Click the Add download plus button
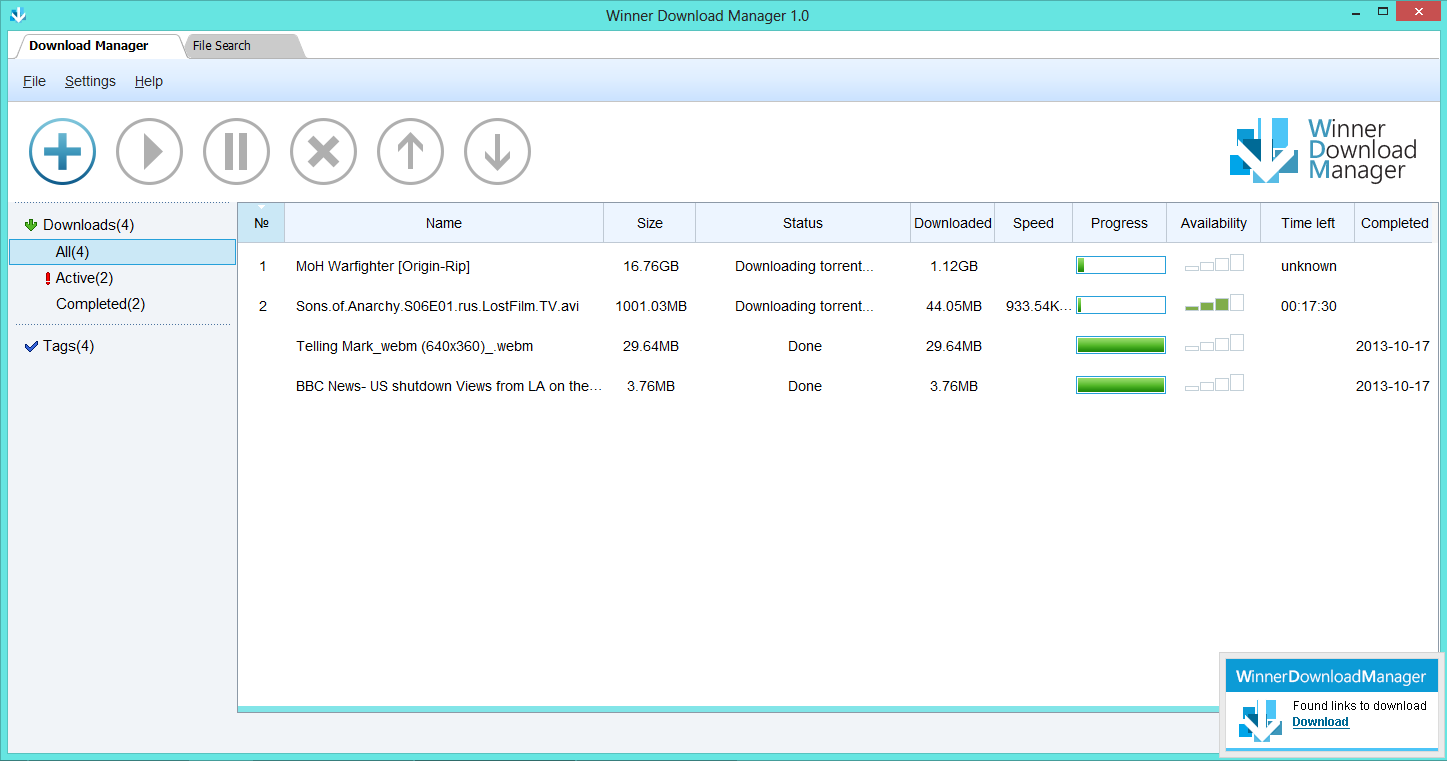 (x=63, y=152)
